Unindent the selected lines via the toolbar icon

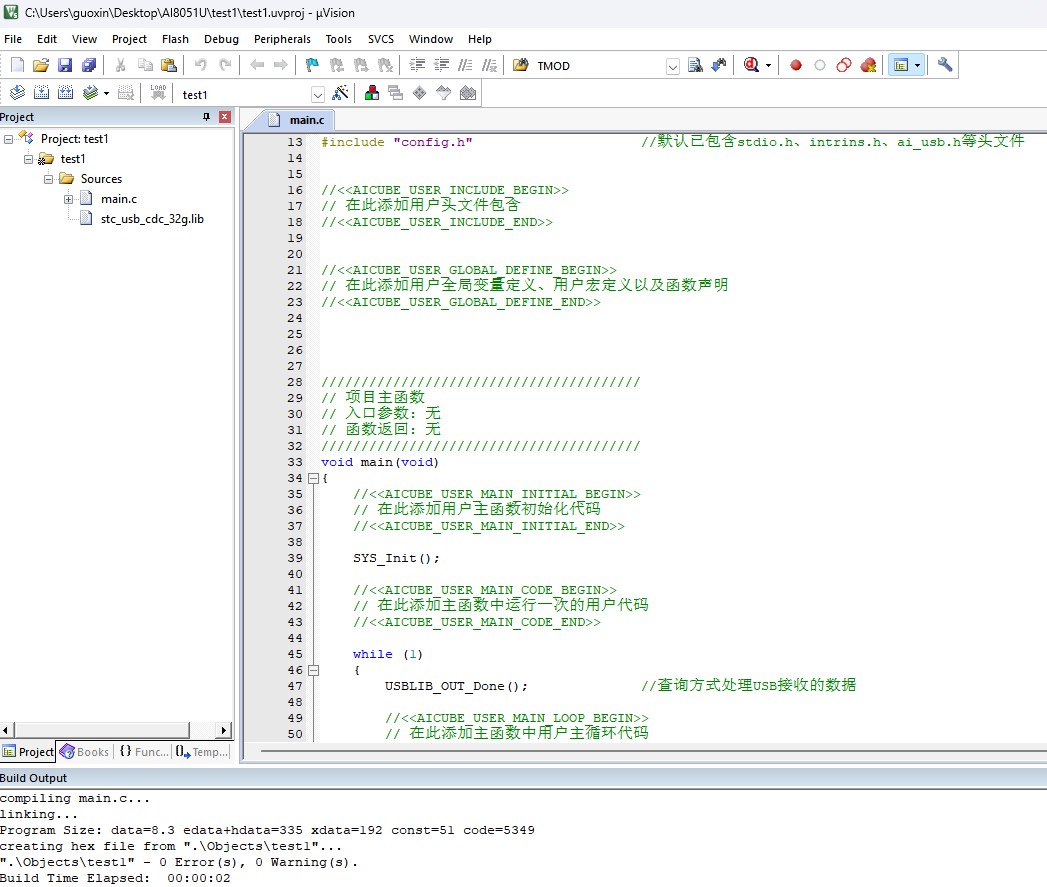(x=441, y=65)
